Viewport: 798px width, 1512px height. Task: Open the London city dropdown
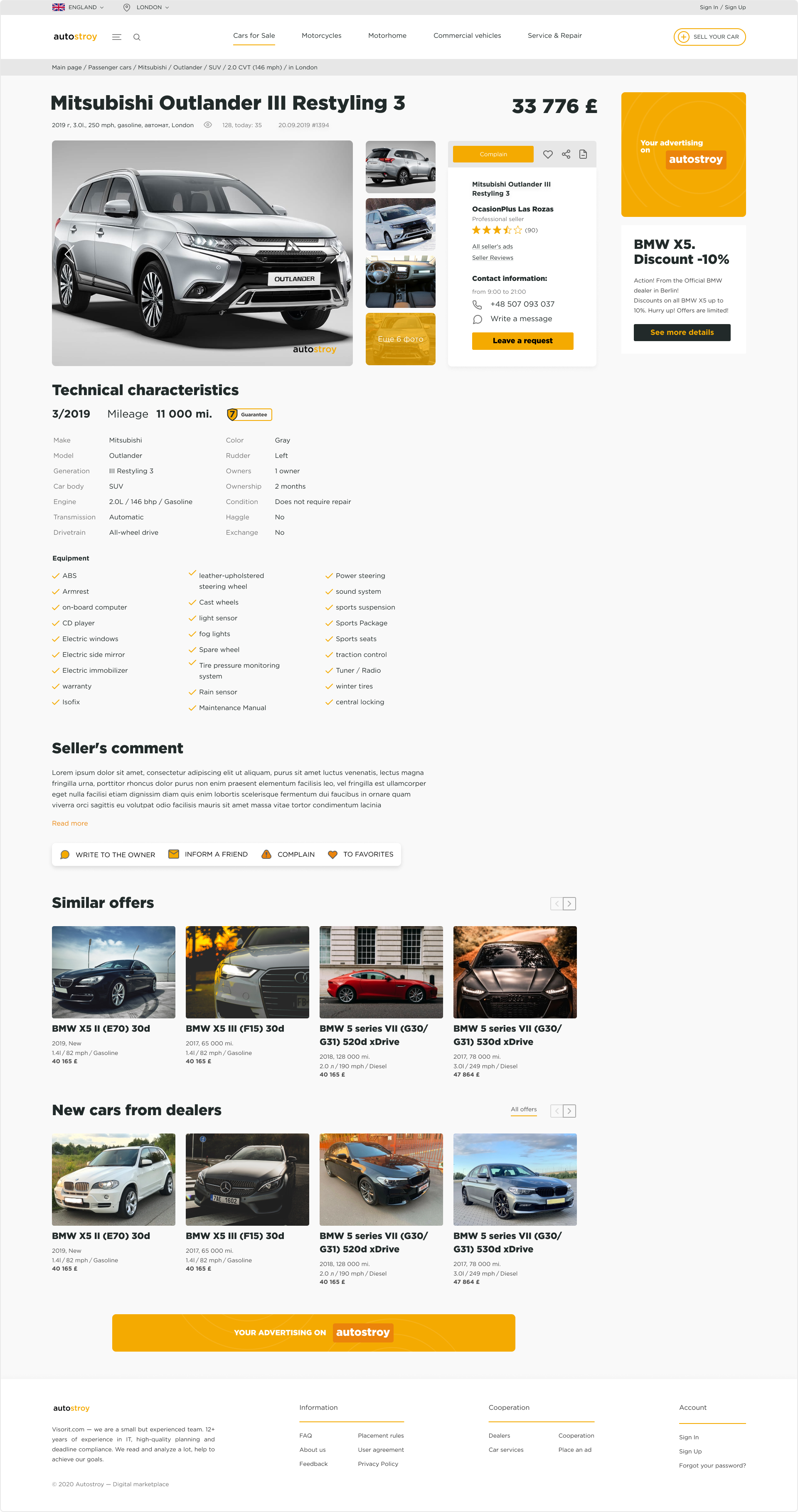(x=153, y=7)
